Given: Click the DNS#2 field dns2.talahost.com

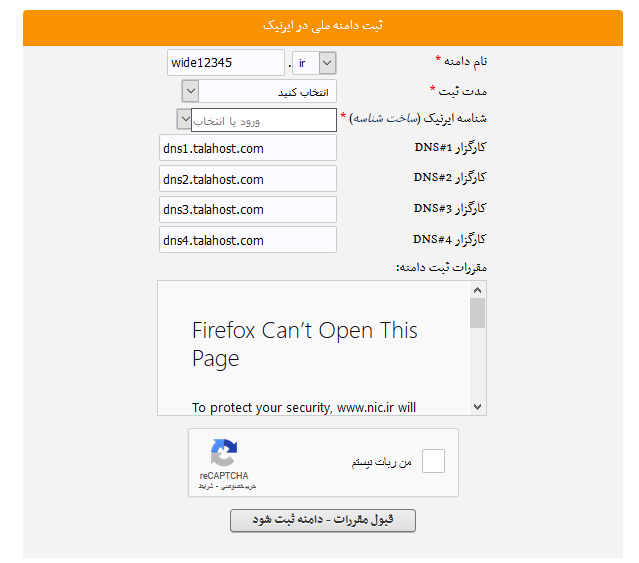Looking at the screenshot, I should pyautogui.click(x=248, y=179).
